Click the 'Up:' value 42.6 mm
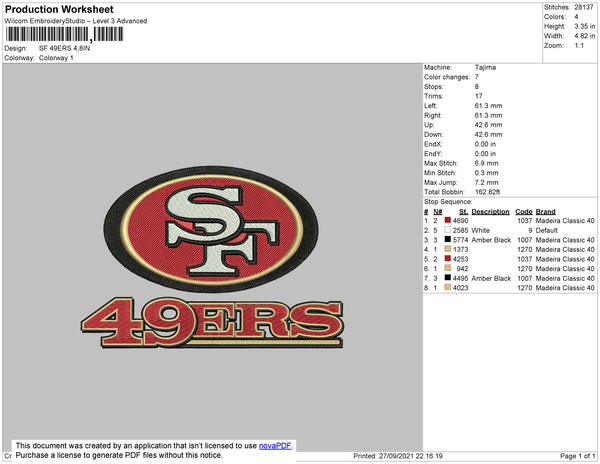The width and height of the screenshot is (600, 464). tap(488, 125)
